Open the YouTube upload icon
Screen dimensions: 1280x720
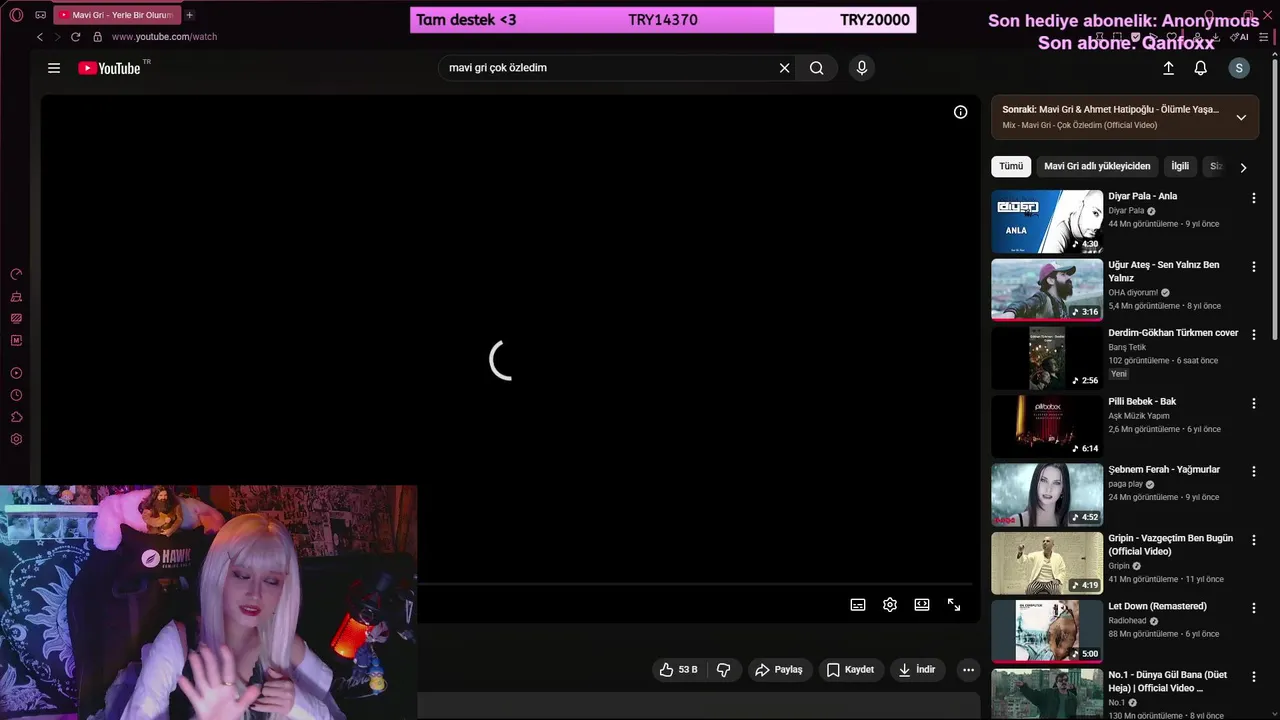click(x=1168, y=68)
